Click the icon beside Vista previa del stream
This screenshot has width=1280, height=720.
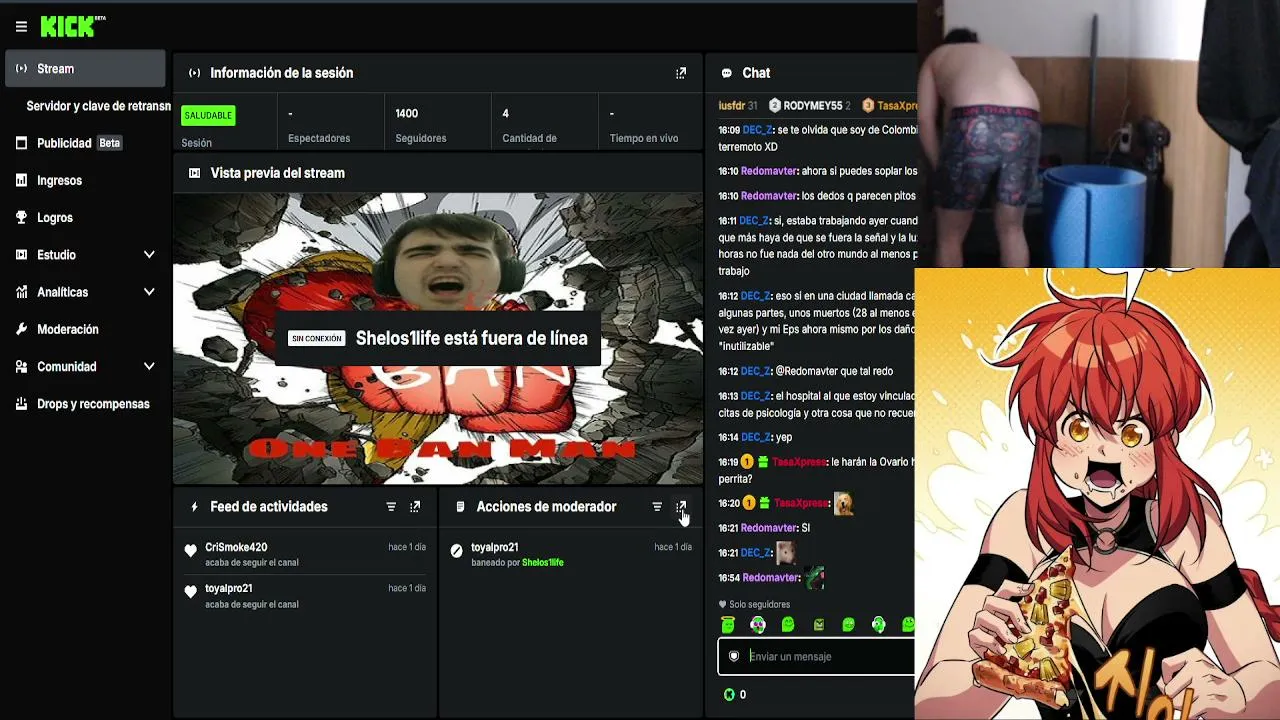(194, 173)
